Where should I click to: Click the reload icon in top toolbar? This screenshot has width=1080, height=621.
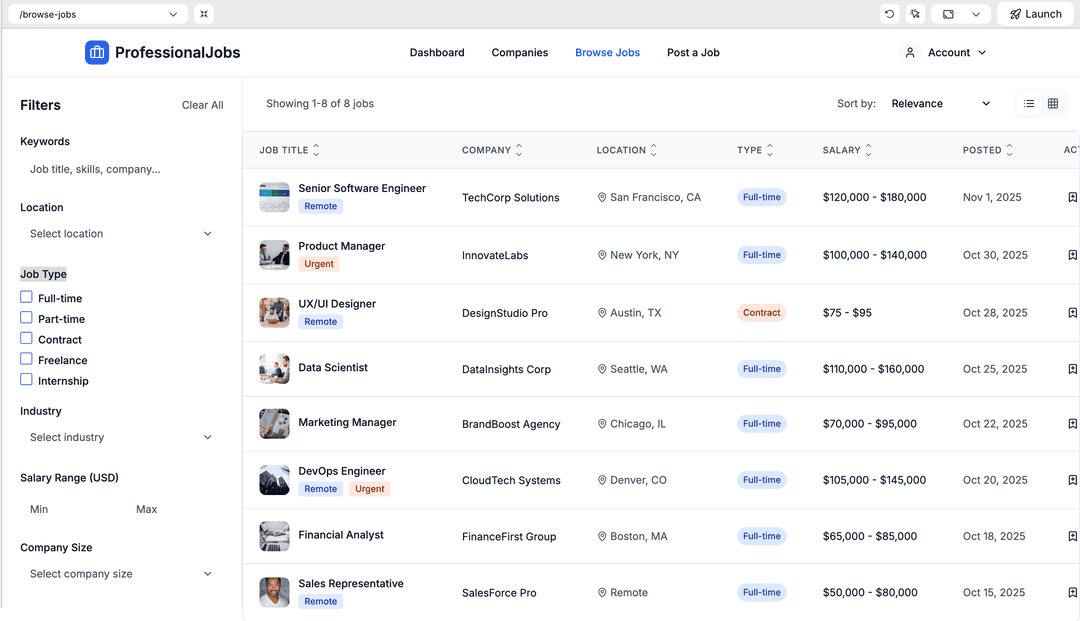(889, 14)
